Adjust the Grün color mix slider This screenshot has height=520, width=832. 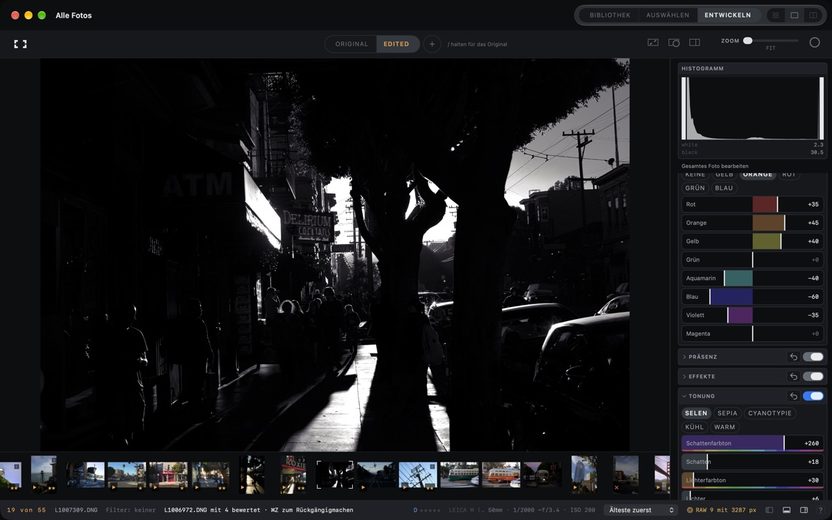[x=752, y=259]
